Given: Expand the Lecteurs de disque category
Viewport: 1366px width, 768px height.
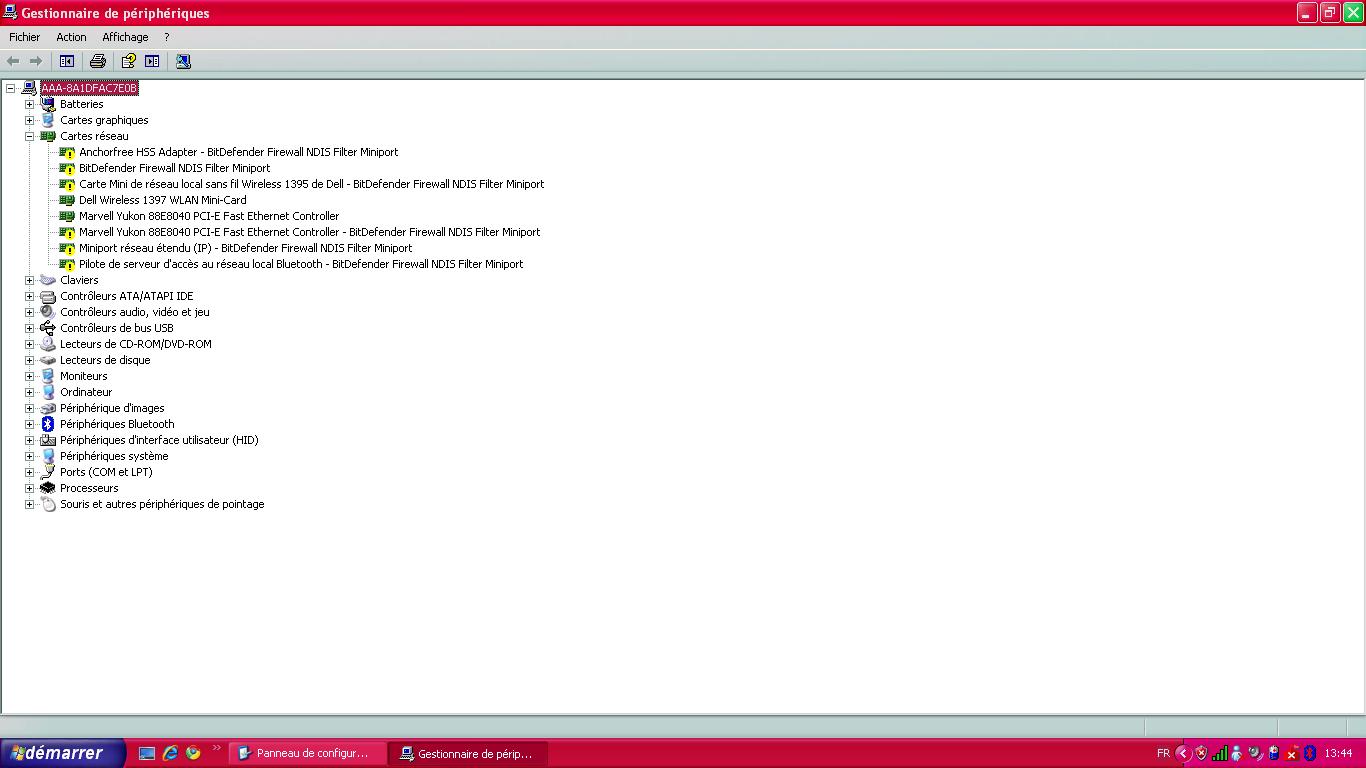Looking at the screenshot, I should tap(29, 360).
